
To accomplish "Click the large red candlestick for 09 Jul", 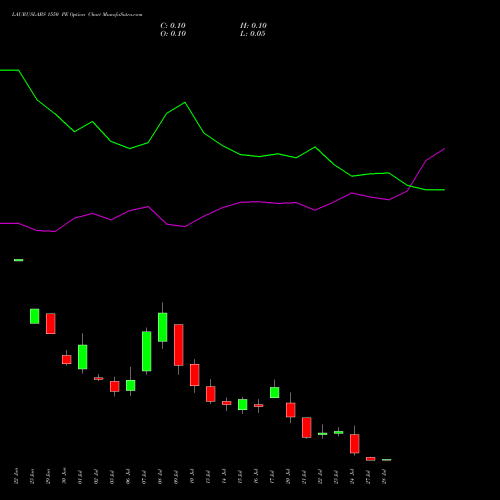I will 179,345.
